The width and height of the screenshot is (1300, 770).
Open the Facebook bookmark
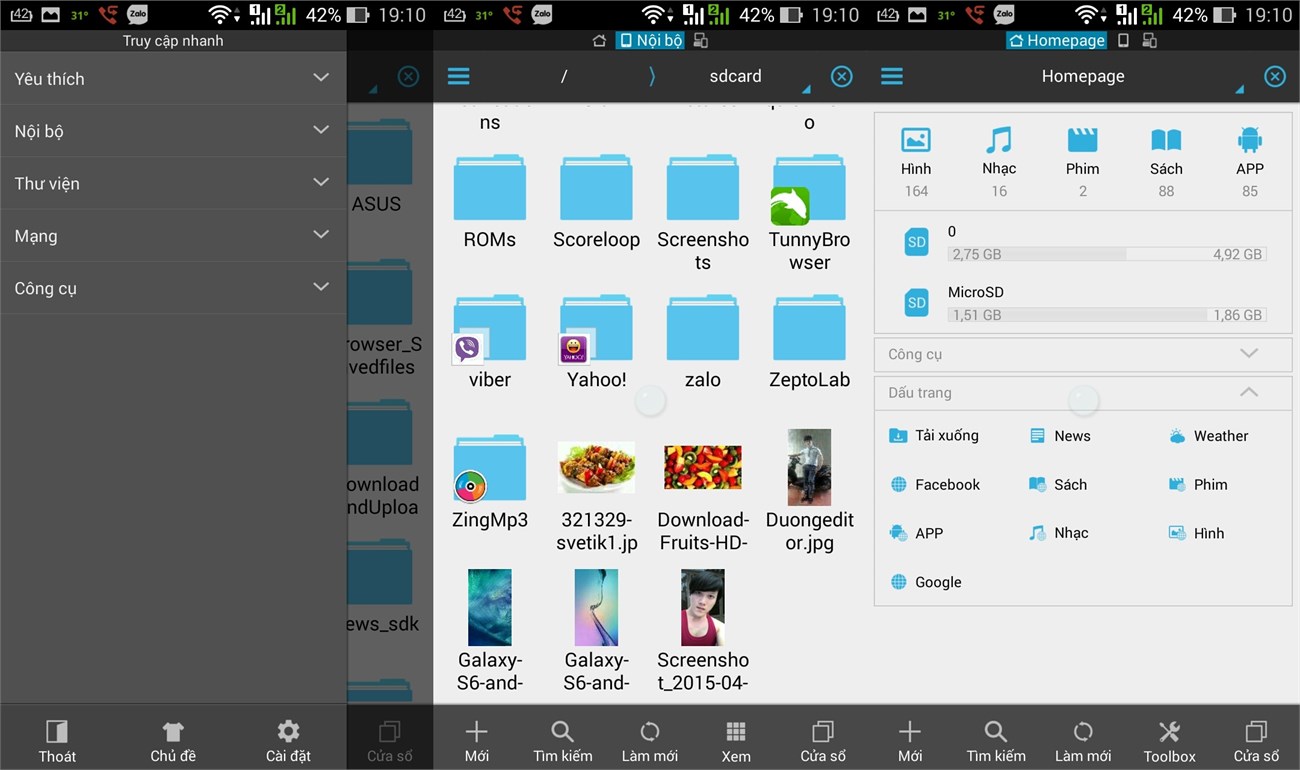935,484
